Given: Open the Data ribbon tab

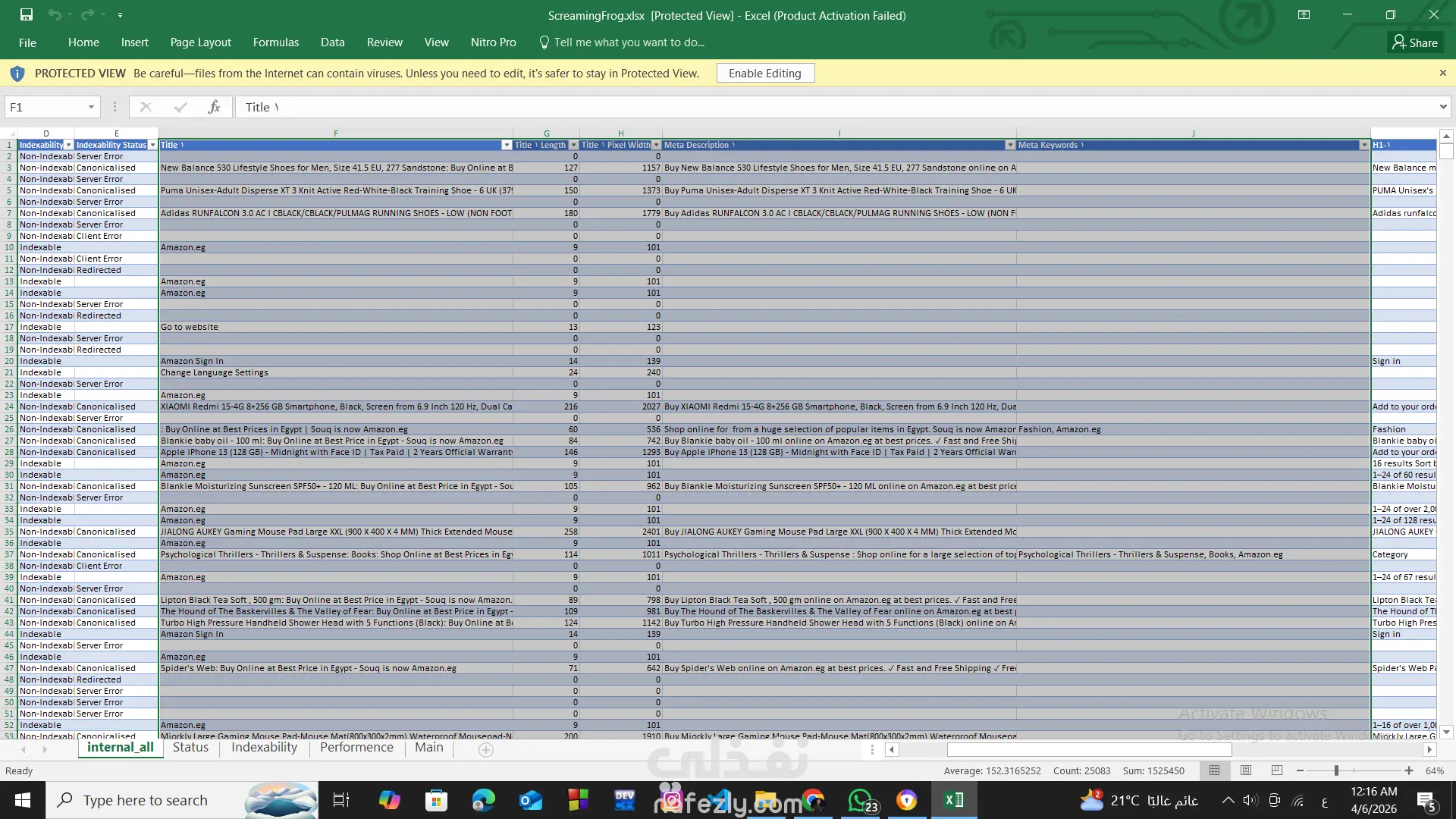Looking at the screenshot, I should [333, 42].
